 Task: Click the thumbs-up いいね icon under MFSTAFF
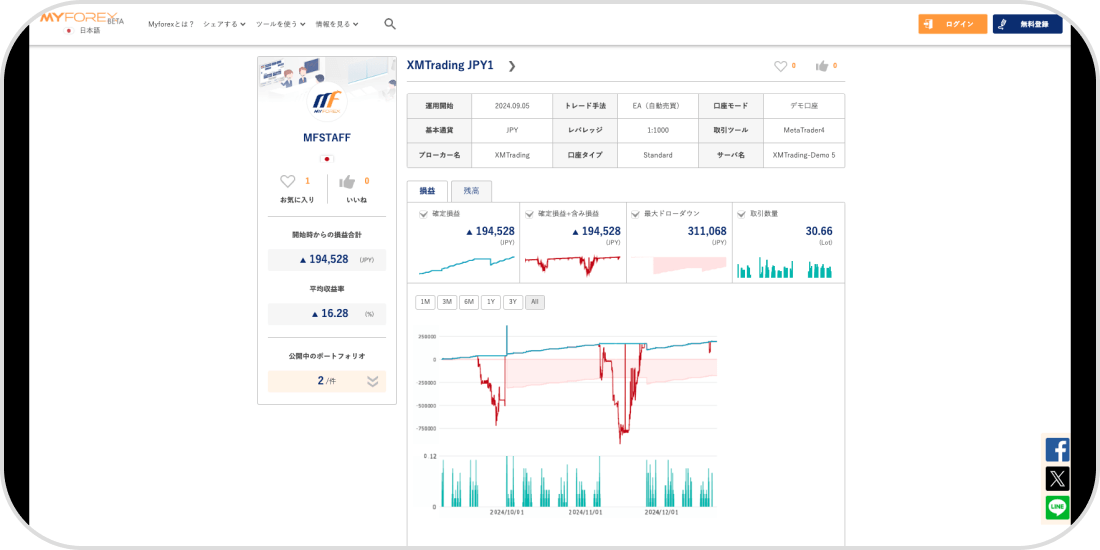[347, 182]
